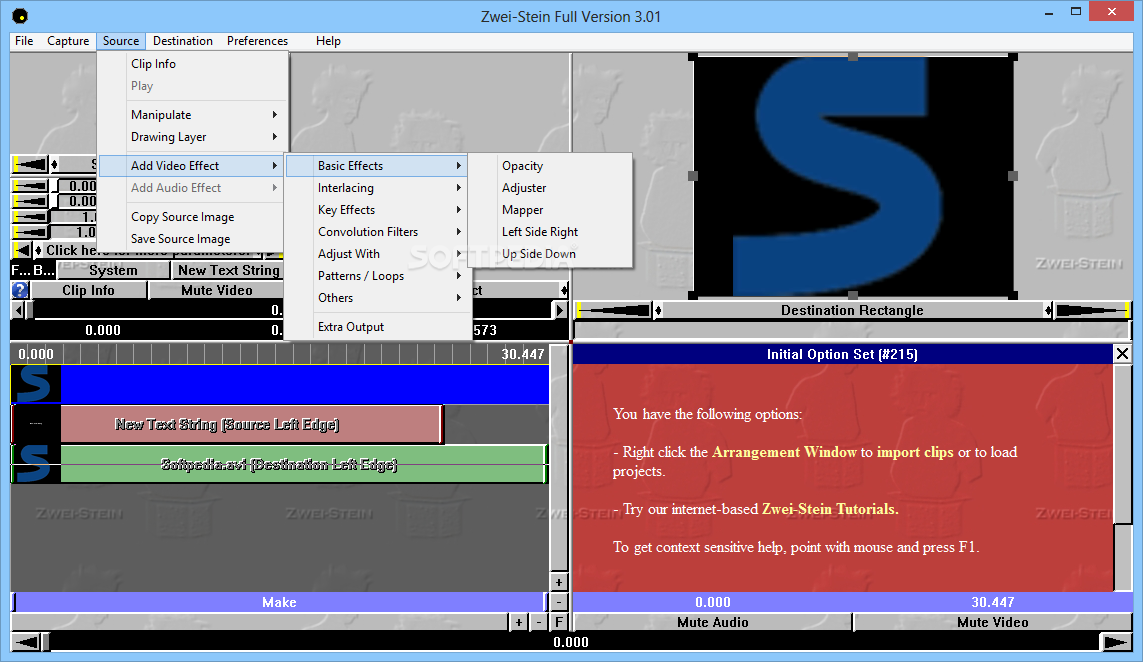Expand the Interlacing effects submenu

point(377,187)
